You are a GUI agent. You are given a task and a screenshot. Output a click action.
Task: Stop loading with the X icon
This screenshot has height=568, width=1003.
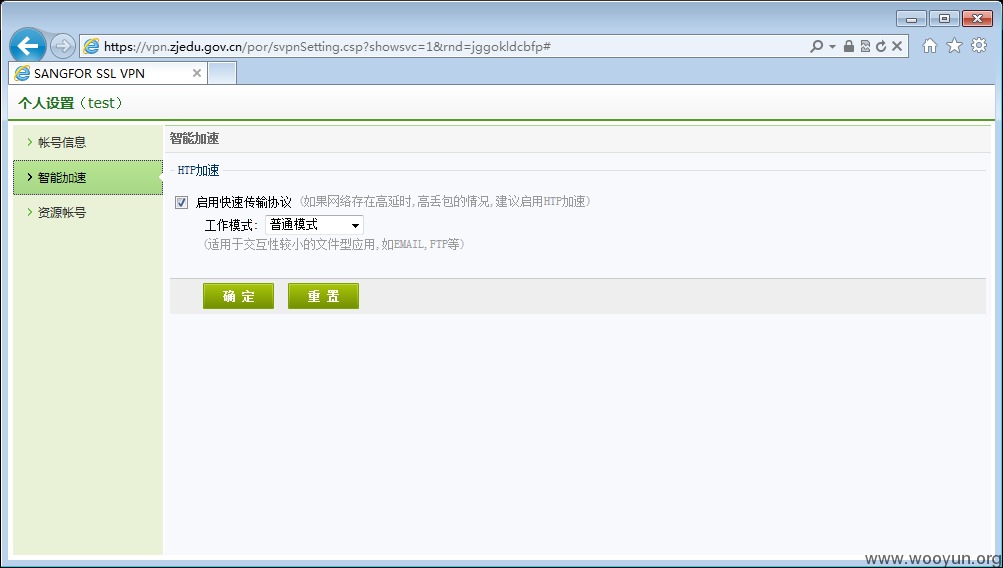[897, 46]
